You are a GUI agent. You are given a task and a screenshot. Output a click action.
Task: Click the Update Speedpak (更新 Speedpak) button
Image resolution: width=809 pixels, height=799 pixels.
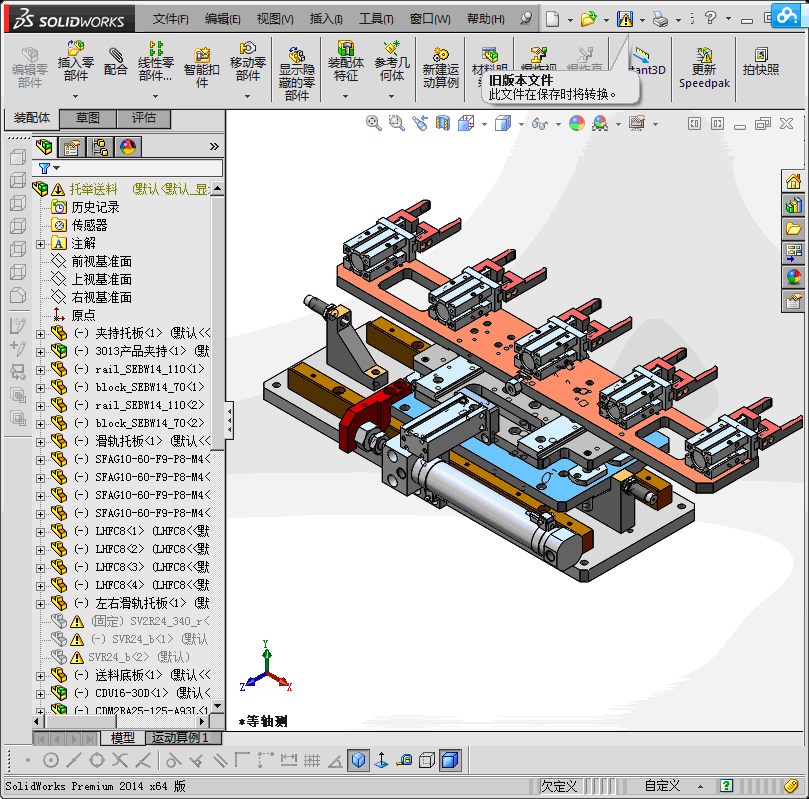[x=704, y=67]
